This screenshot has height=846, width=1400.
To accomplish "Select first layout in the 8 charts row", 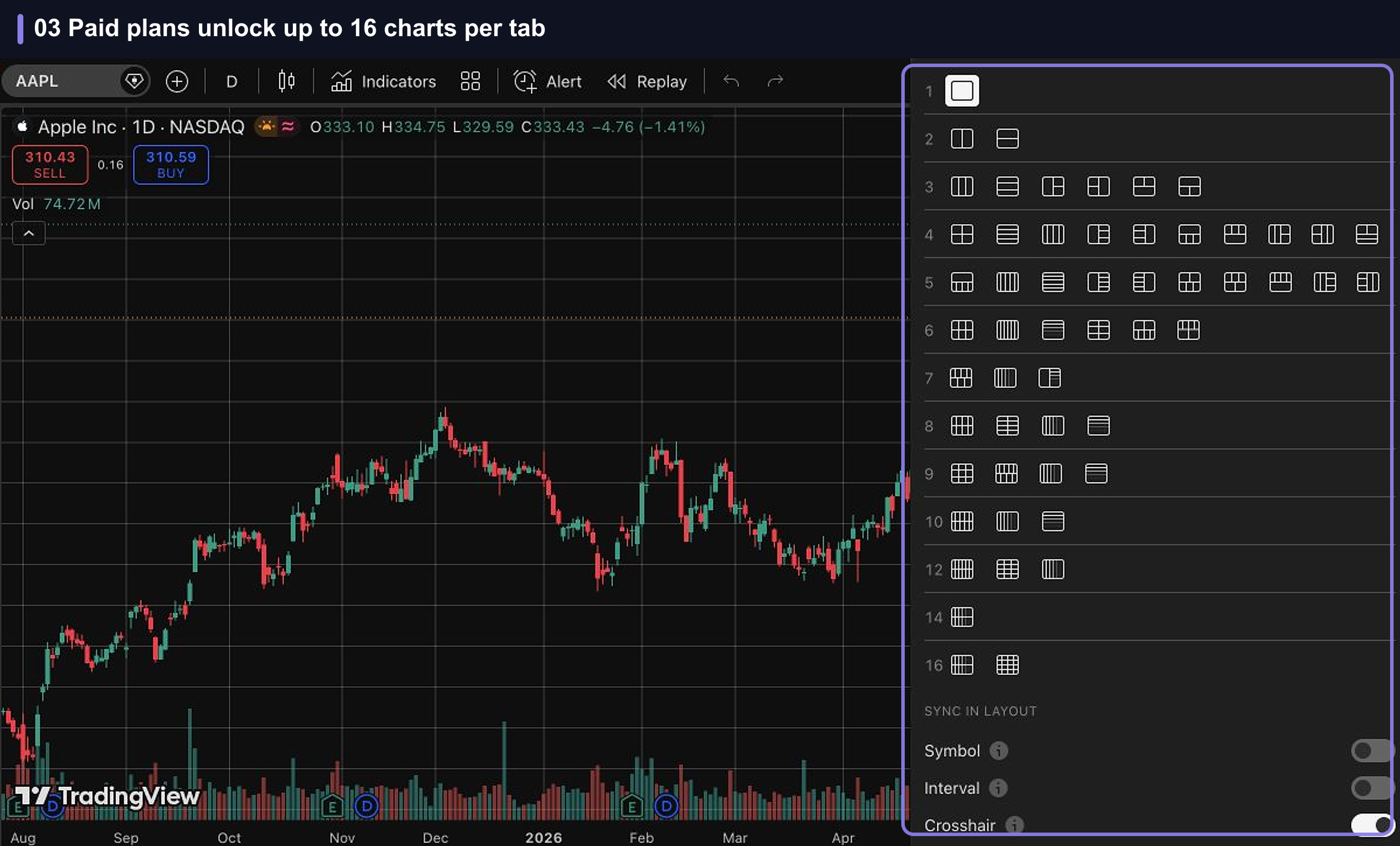I will (962, 426).
